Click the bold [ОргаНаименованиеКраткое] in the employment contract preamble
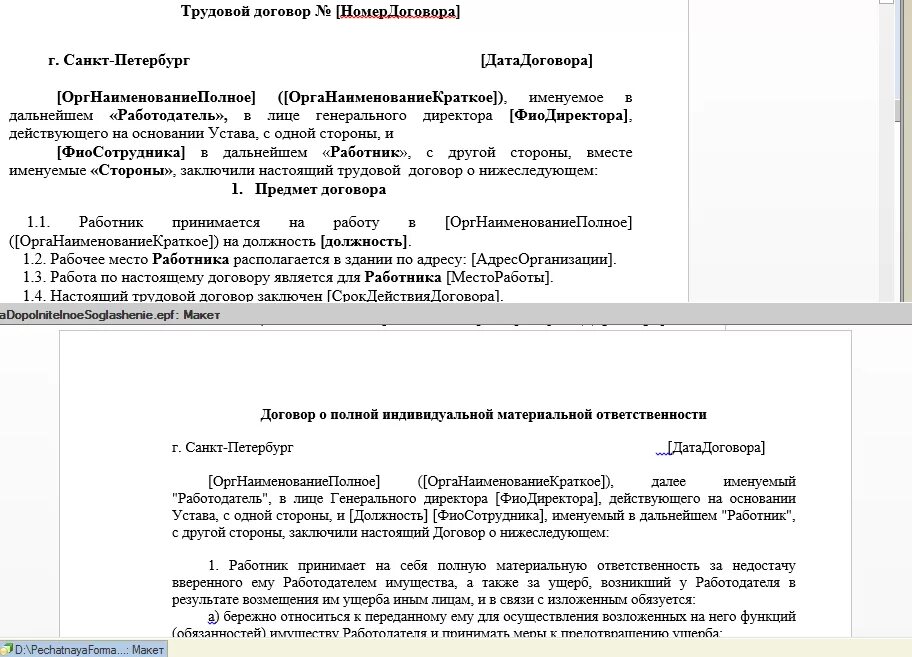 point(390,97)
